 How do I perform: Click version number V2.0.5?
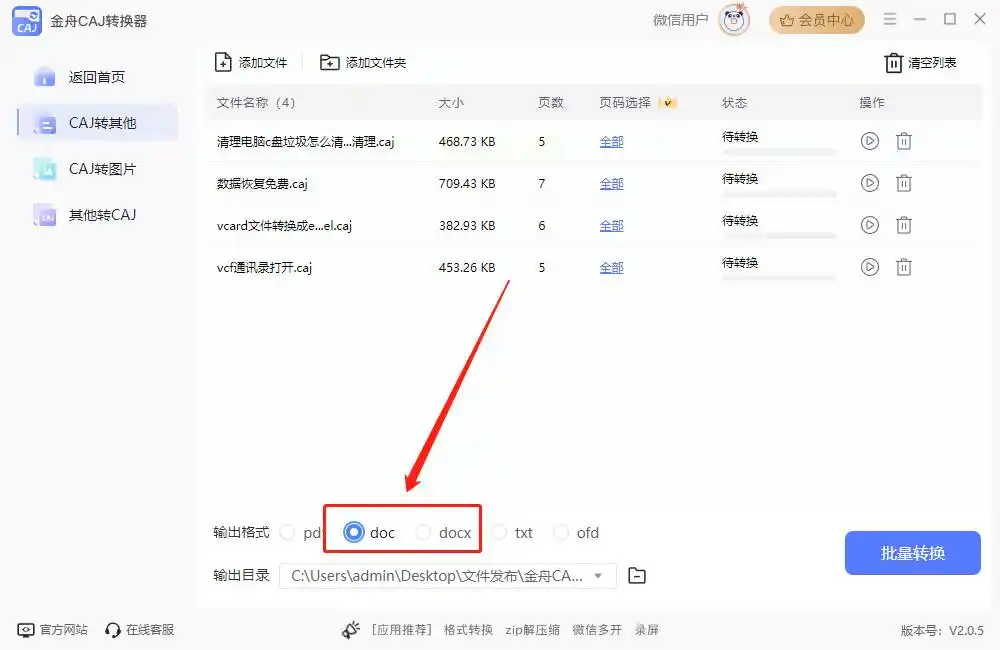click(966, 631)
